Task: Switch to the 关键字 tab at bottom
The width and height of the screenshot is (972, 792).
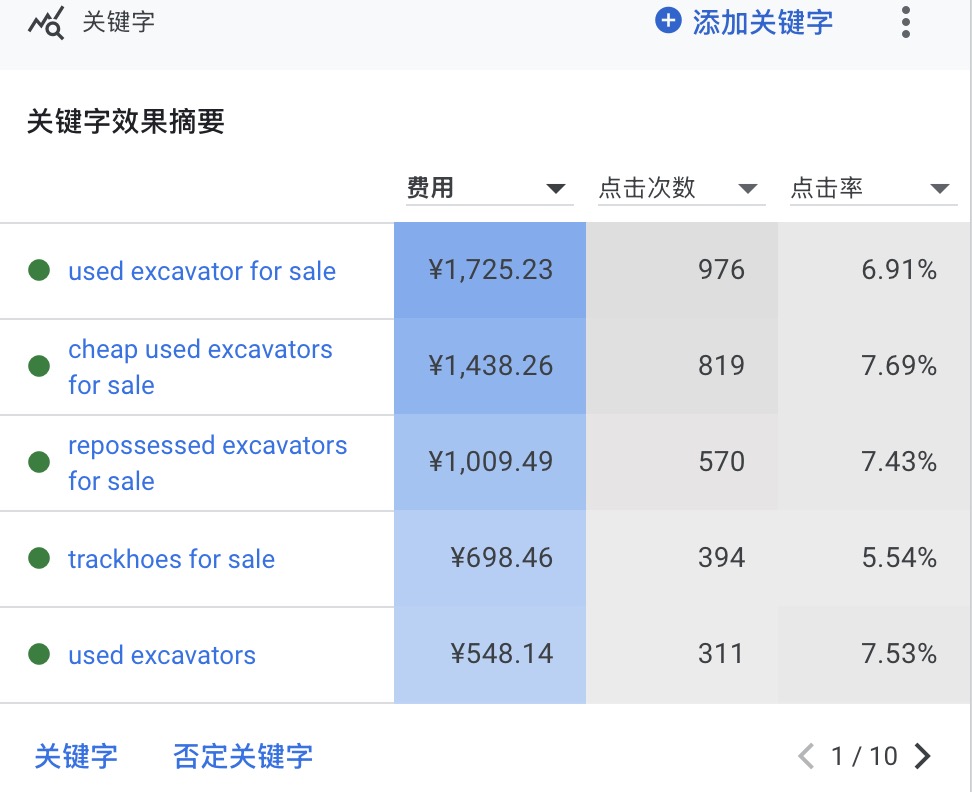Action: (x=76, y=756)
